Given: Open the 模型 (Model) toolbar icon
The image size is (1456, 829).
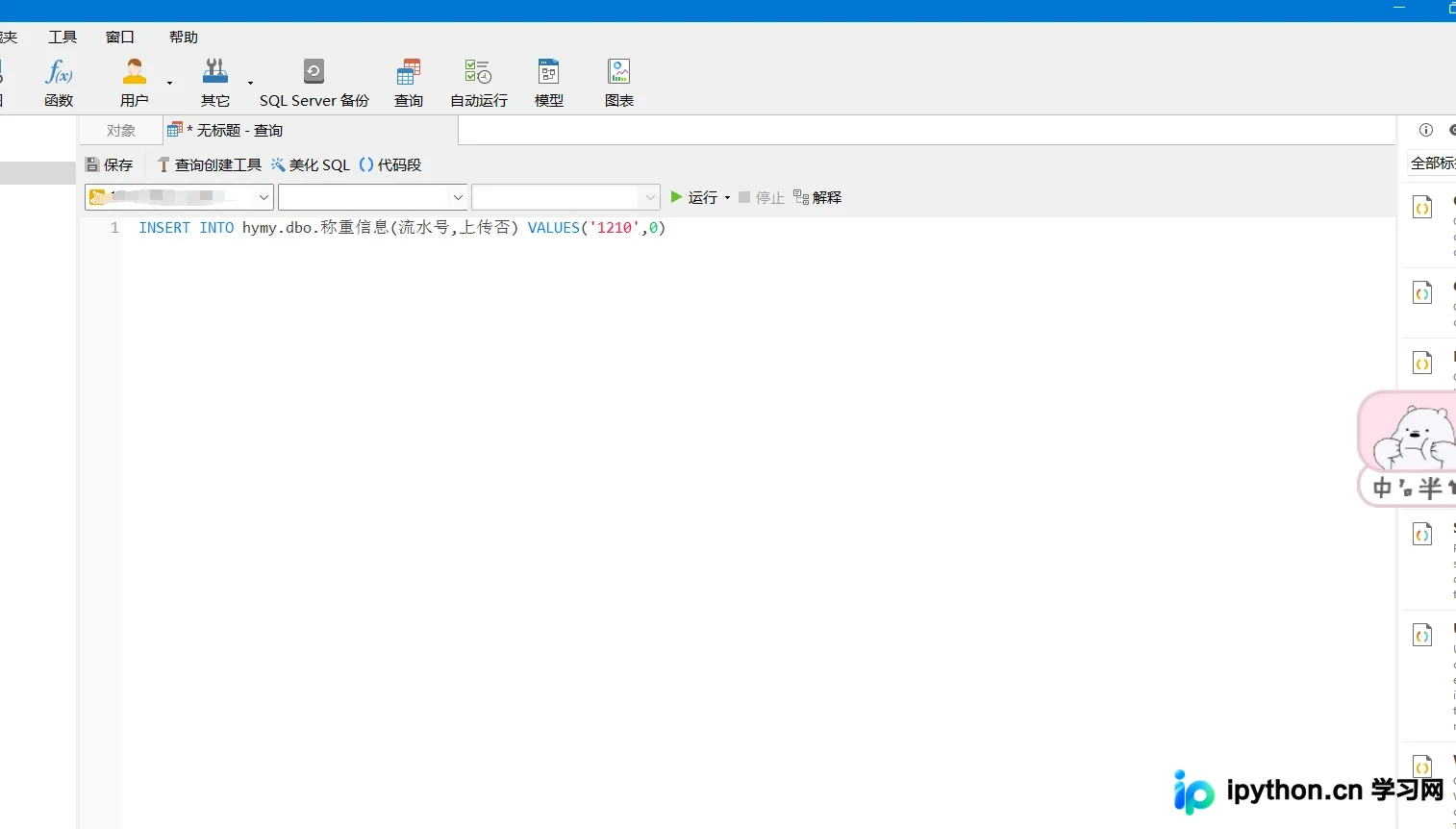Looking at the screenshot, I should pos(549,83).
